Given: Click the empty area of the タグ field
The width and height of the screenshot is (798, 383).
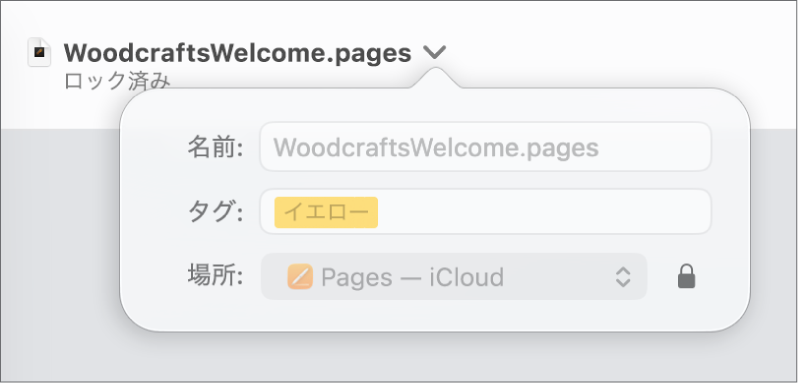Looking at the screenshot, I should pyautogui.click(x=544, y=212).
